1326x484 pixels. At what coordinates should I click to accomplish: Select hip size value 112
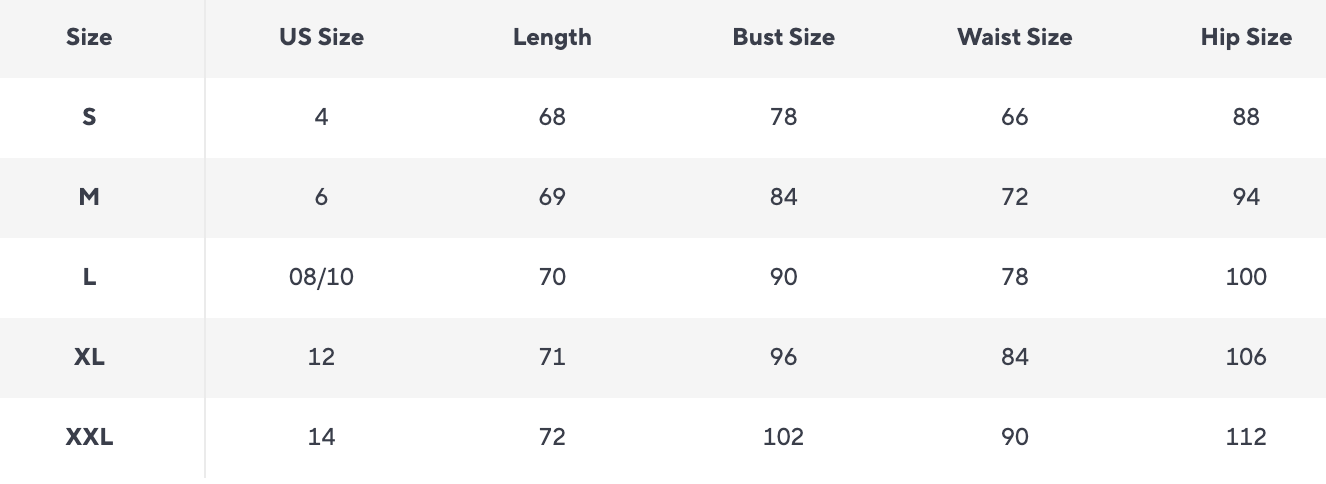pos(1246,437)
